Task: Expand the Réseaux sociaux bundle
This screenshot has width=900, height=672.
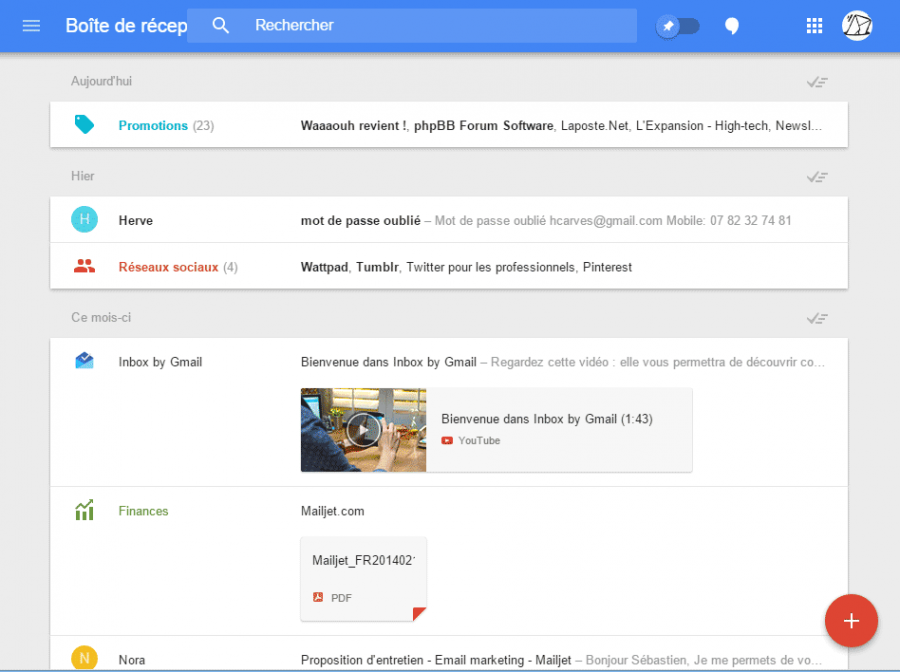Action: pyautogui.click(x=169, y=267)
